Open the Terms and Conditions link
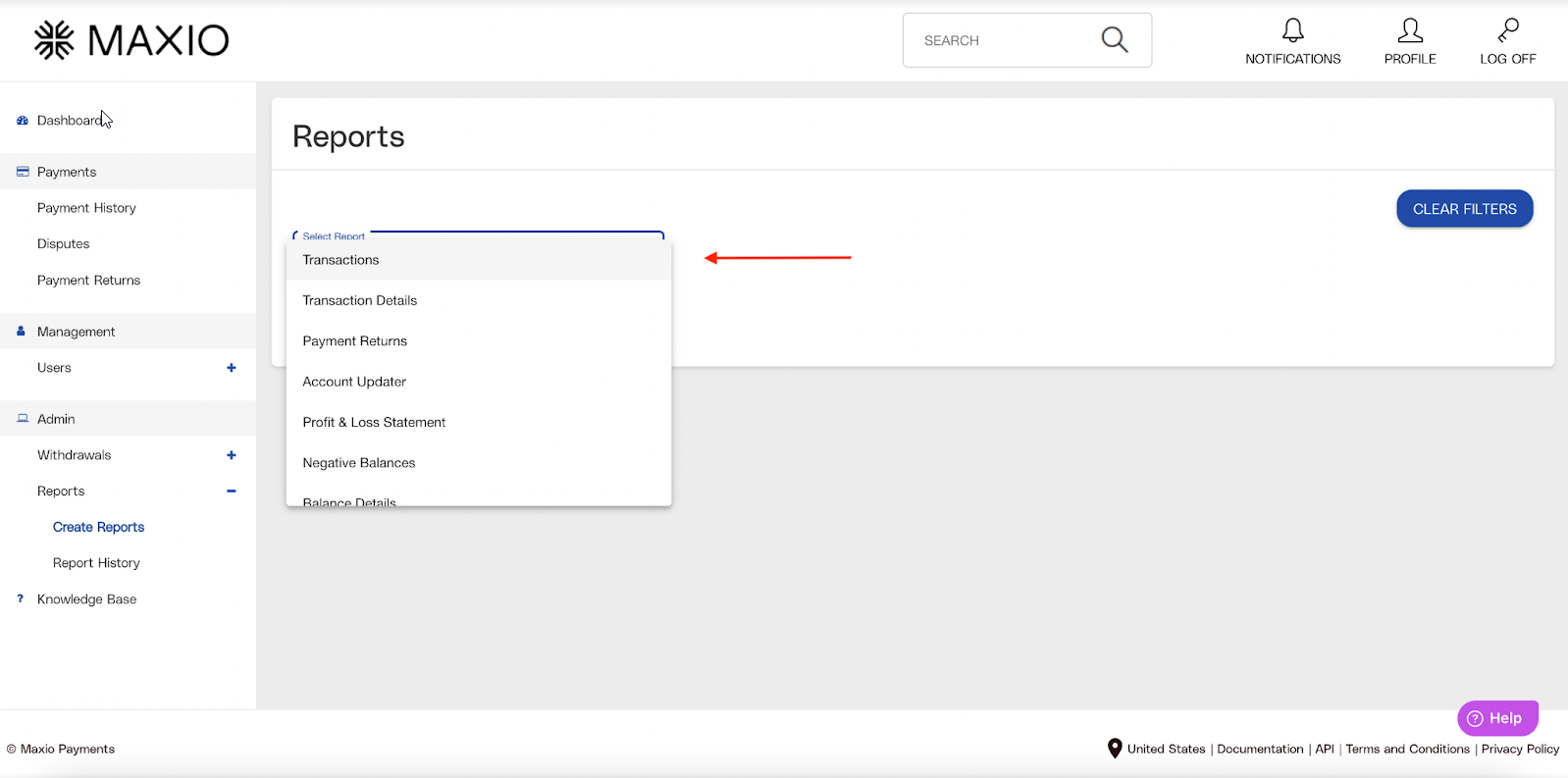1568x778 pixels. tap(1407, 749)
